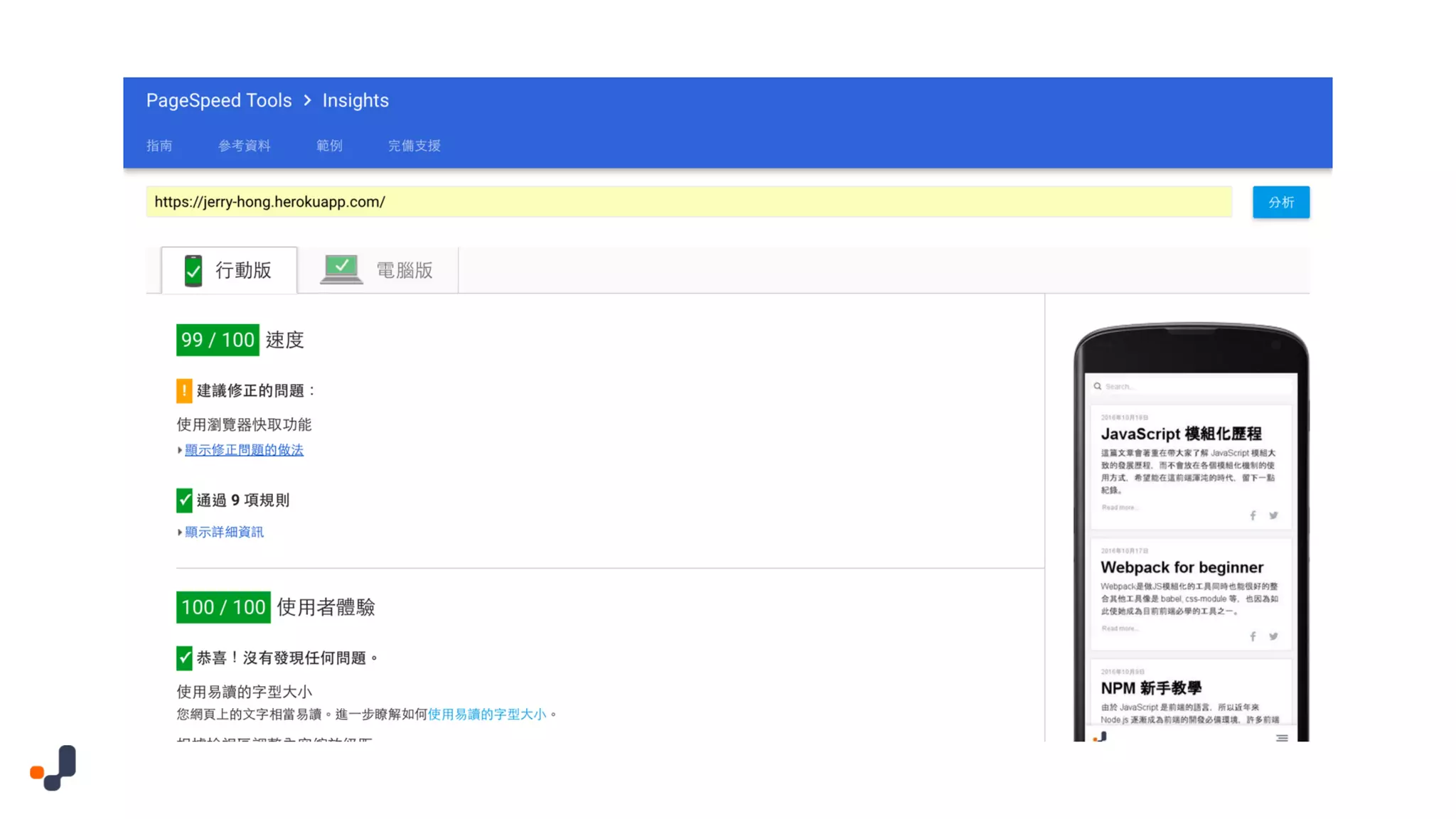This screenshot has height=819, width=1456.
Task: Expand 顯示修正問題的做法 disclosure triangle
Action: 180,450
